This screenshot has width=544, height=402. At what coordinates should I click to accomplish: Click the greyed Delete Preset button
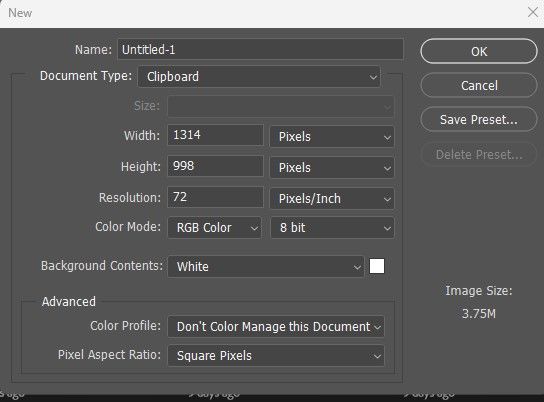point(479,155)
